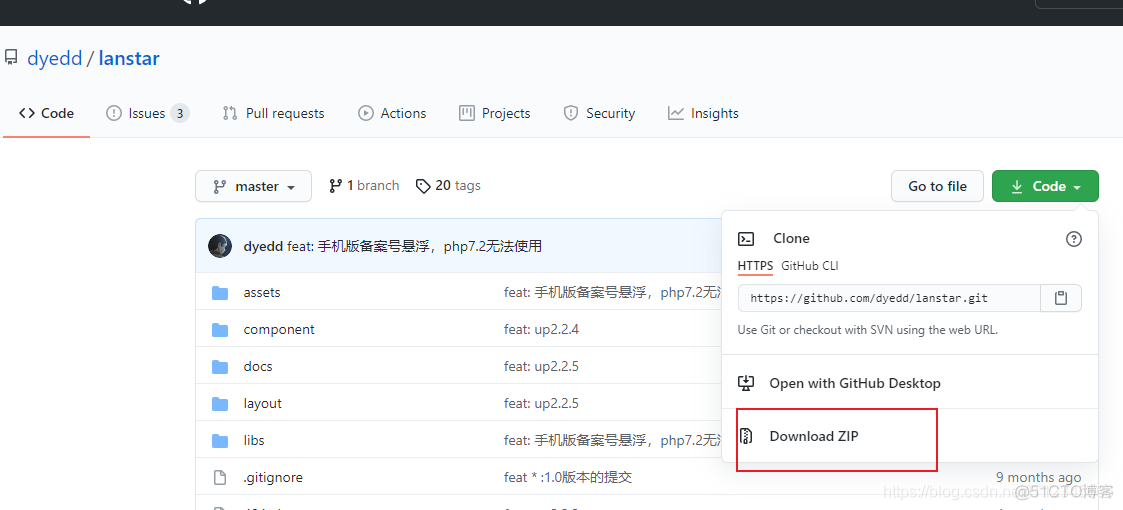Click the Actions play icon
This screenshot has height=510, width=1123.
coord(365,113)
